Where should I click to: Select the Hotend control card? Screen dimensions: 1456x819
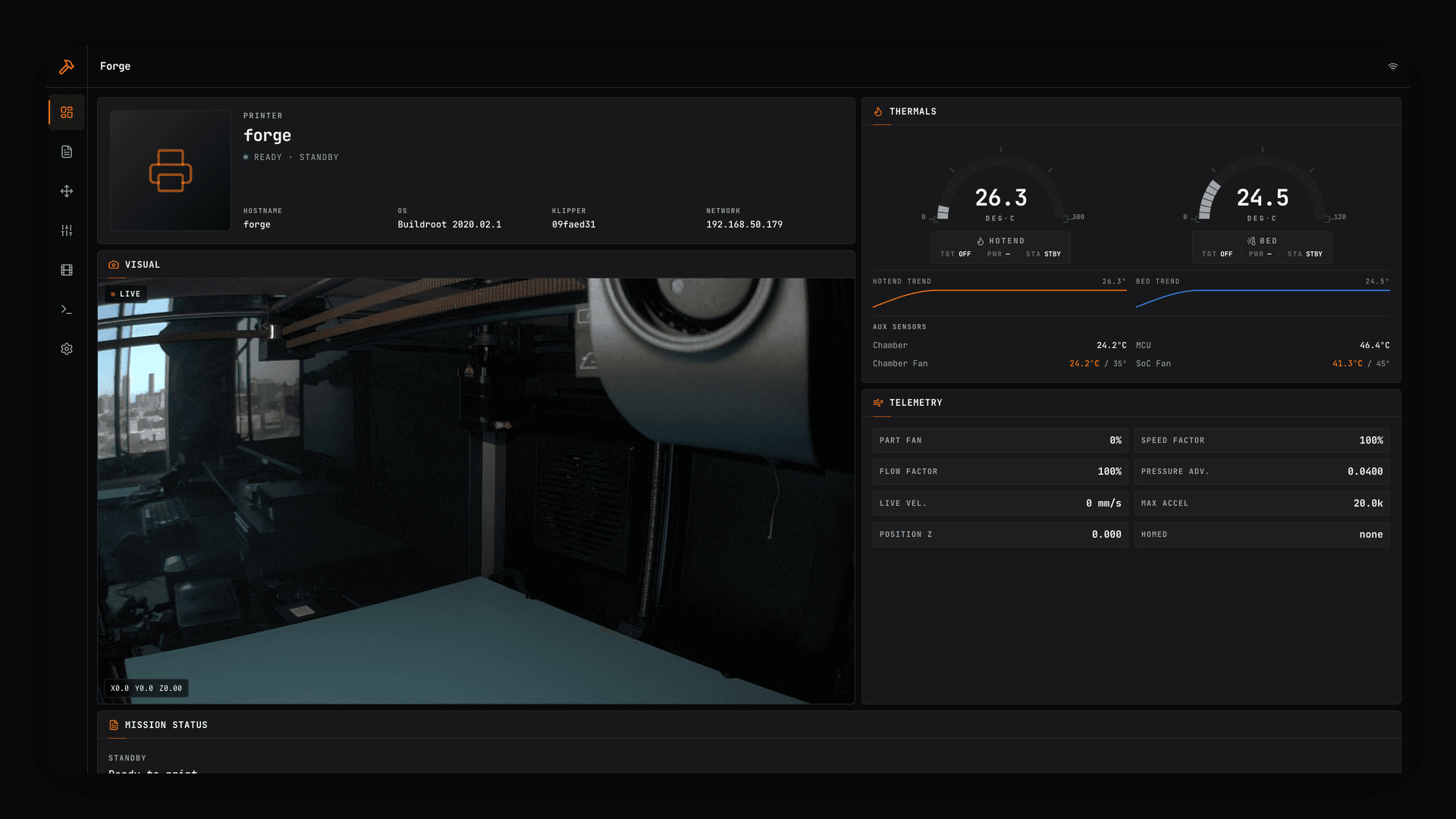(x=1001, y=247)
